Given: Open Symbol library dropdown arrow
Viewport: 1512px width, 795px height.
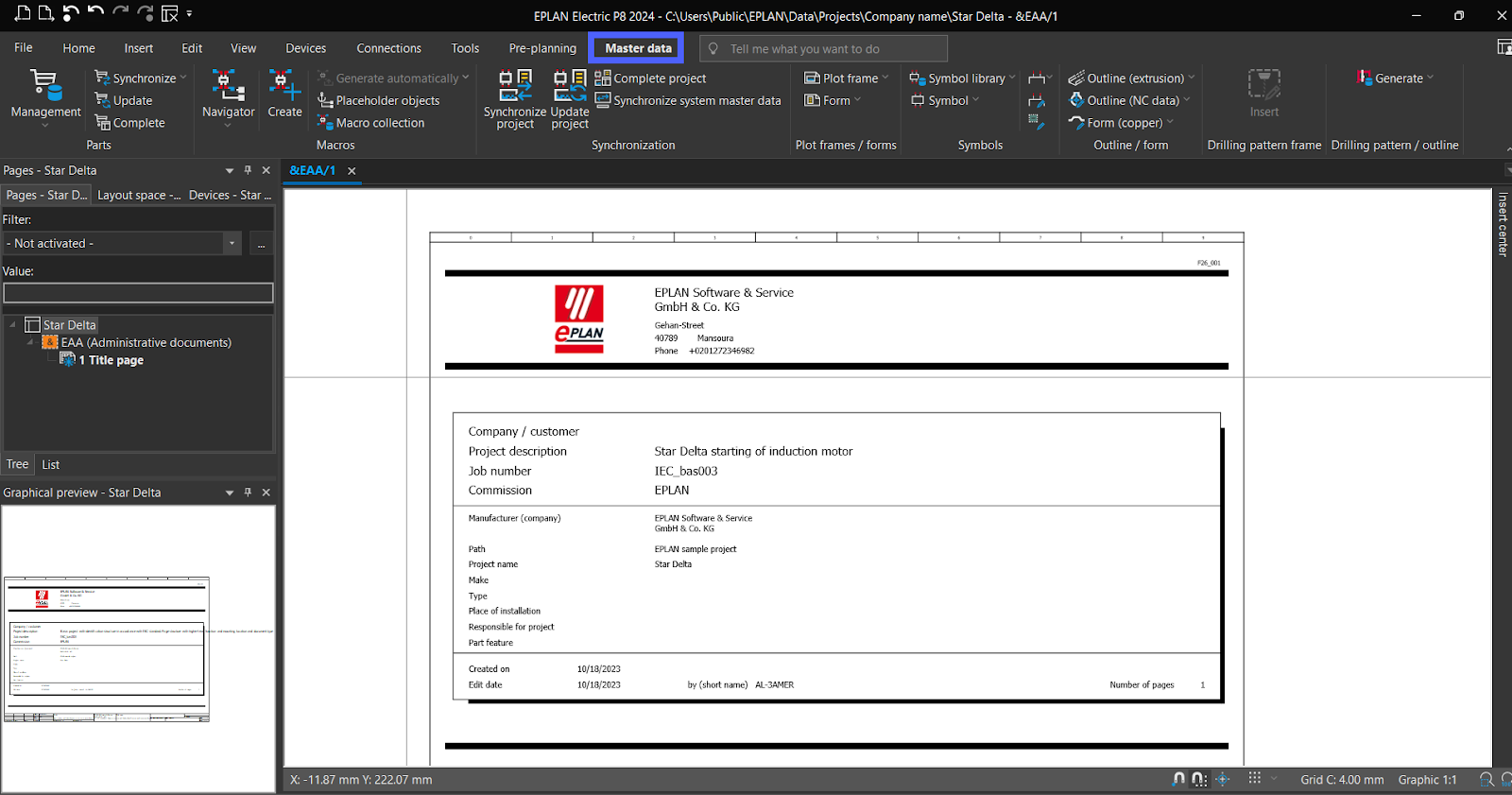Looking at the screenshot, I should click(x=1012, y=78).
